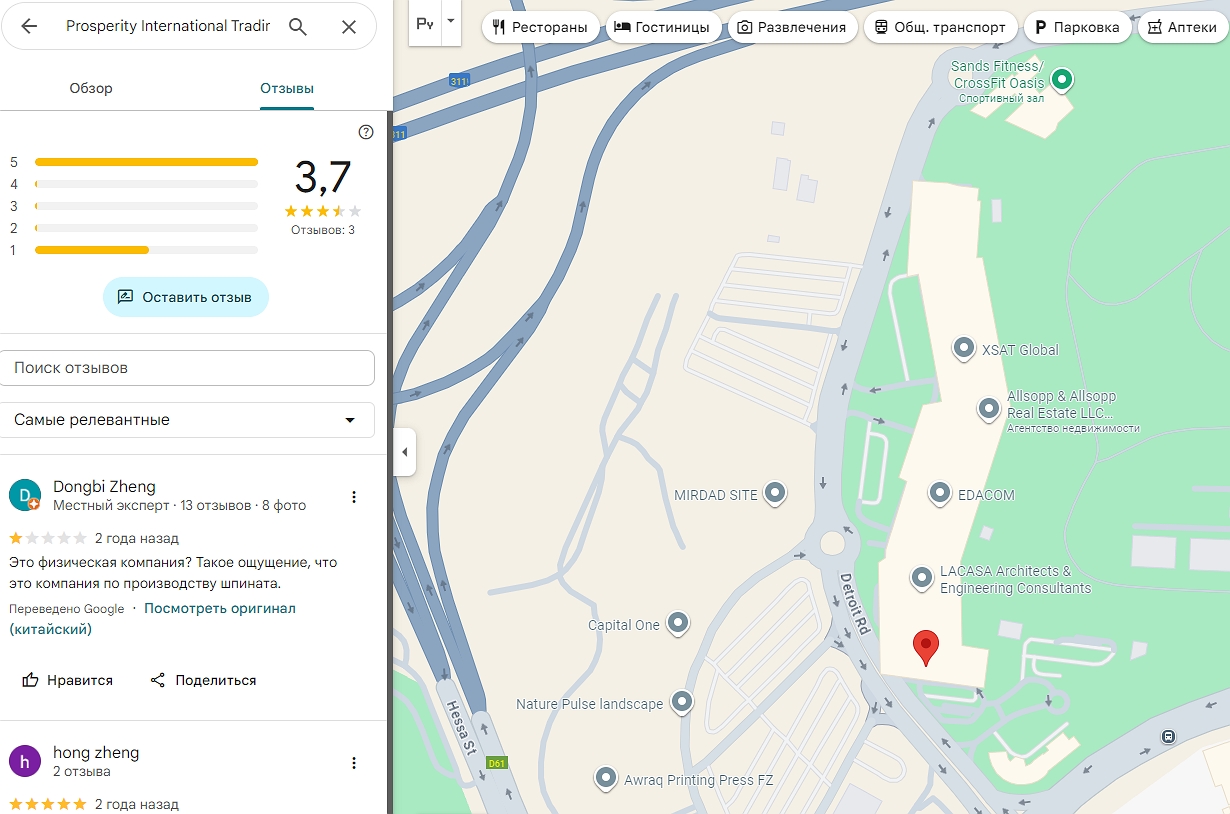The image size is (1230, 814).
Task: Share the review via Поделиться
Action: (204, 680)
